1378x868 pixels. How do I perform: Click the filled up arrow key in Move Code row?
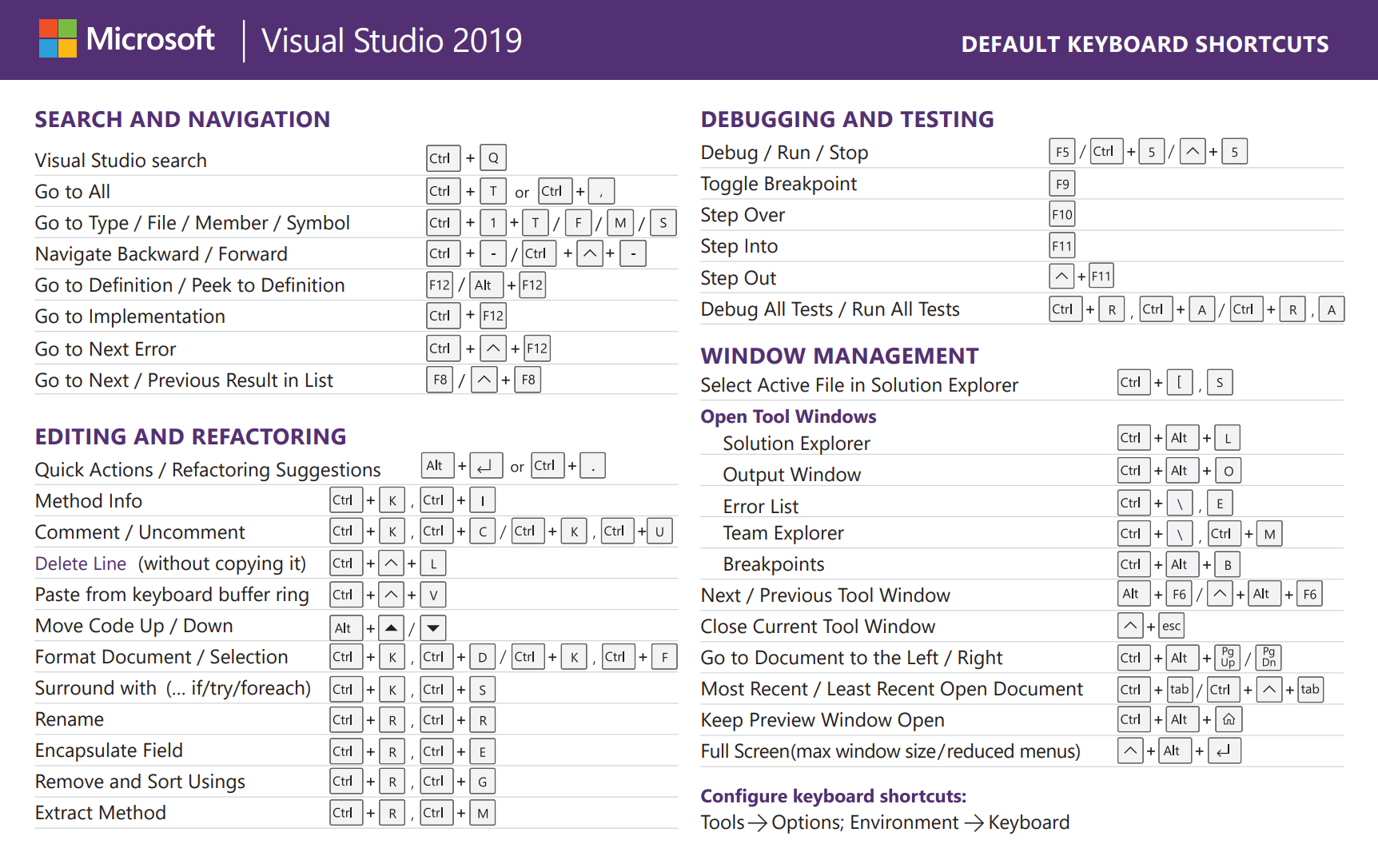coord(391,628)
